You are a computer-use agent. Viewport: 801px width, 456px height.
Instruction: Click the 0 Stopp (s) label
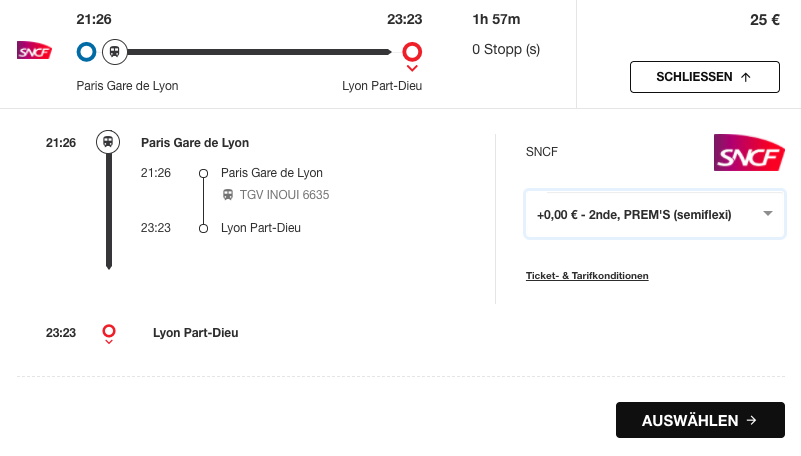506,50
